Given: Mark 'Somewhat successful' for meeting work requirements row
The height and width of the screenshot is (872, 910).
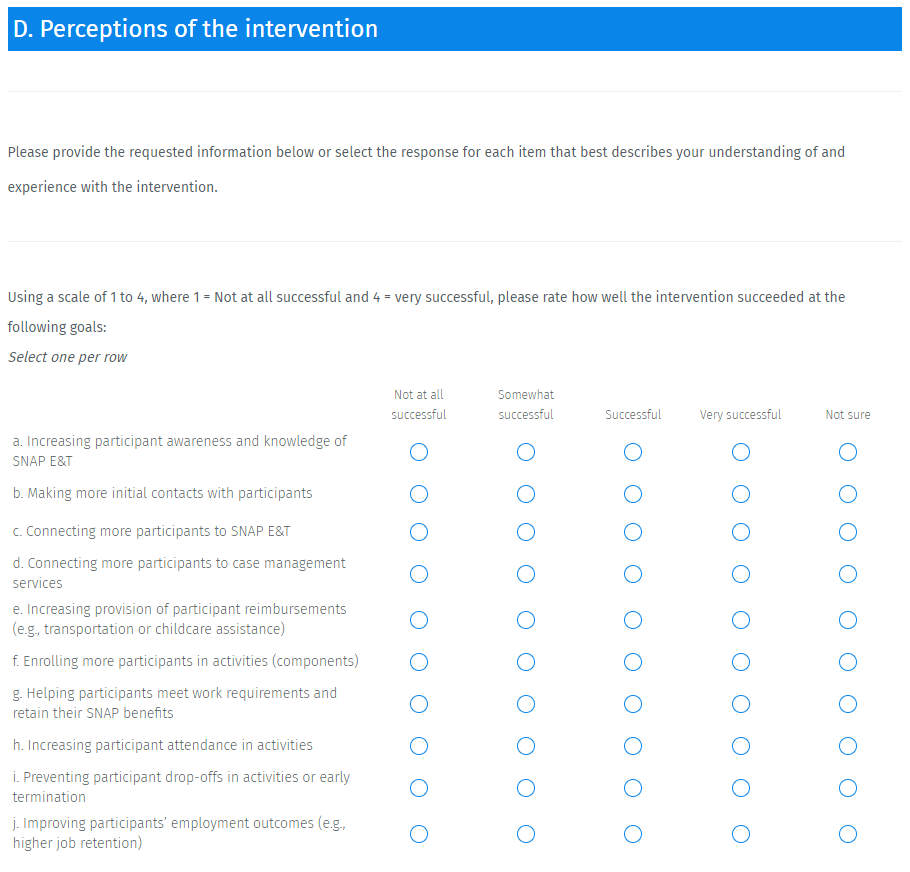Looking at the screenshot, I should click(526, 704).
